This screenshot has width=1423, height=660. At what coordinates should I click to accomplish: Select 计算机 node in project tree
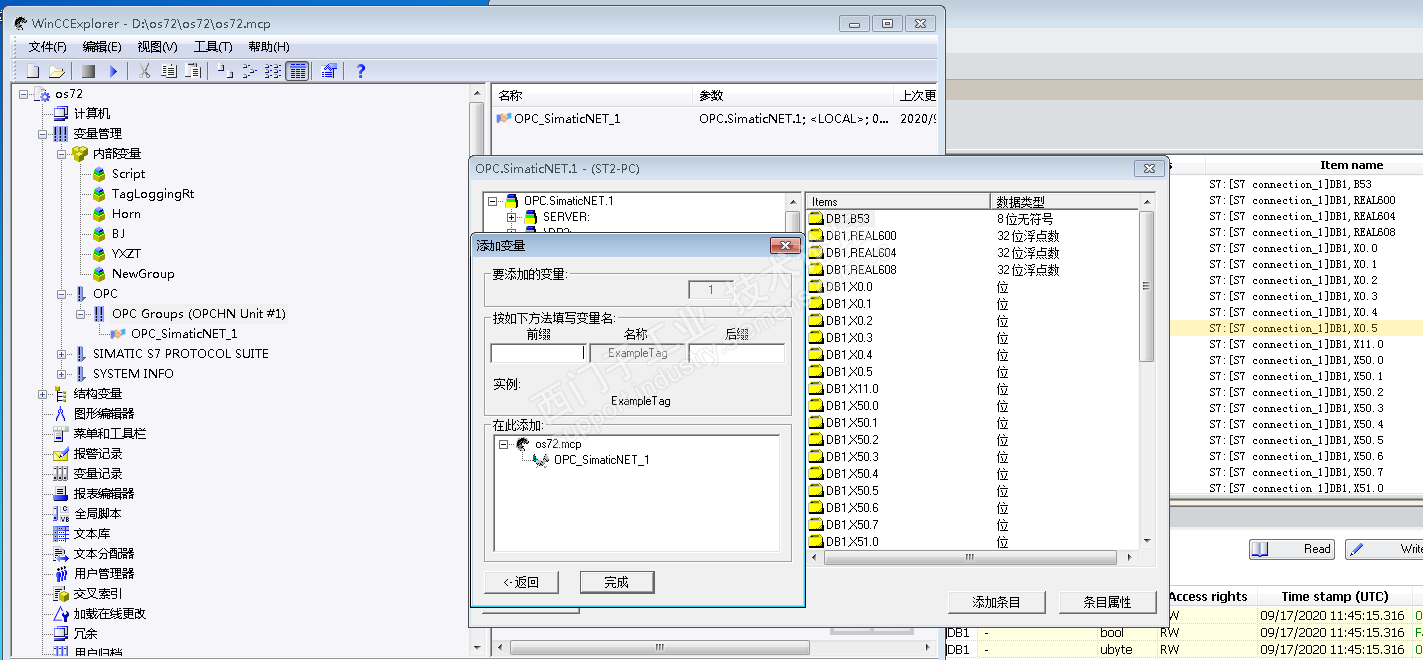(92, 113)
